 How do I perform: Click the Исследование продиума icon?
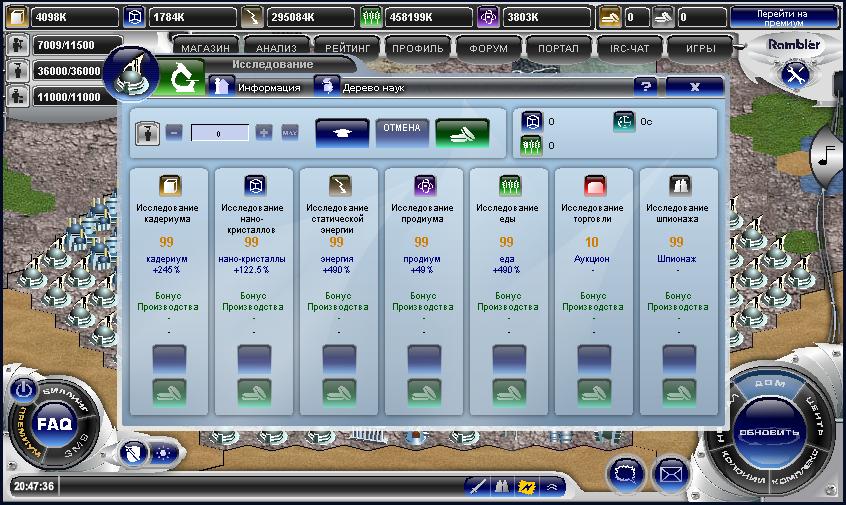point(425,186)
